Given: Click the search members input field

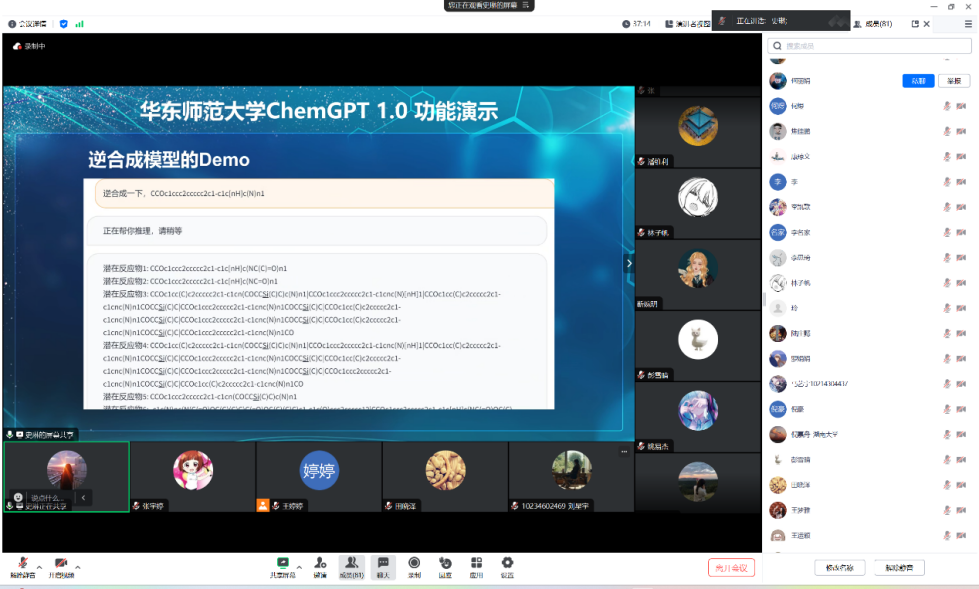Looking at the screenshot, I should pos(870,46).
